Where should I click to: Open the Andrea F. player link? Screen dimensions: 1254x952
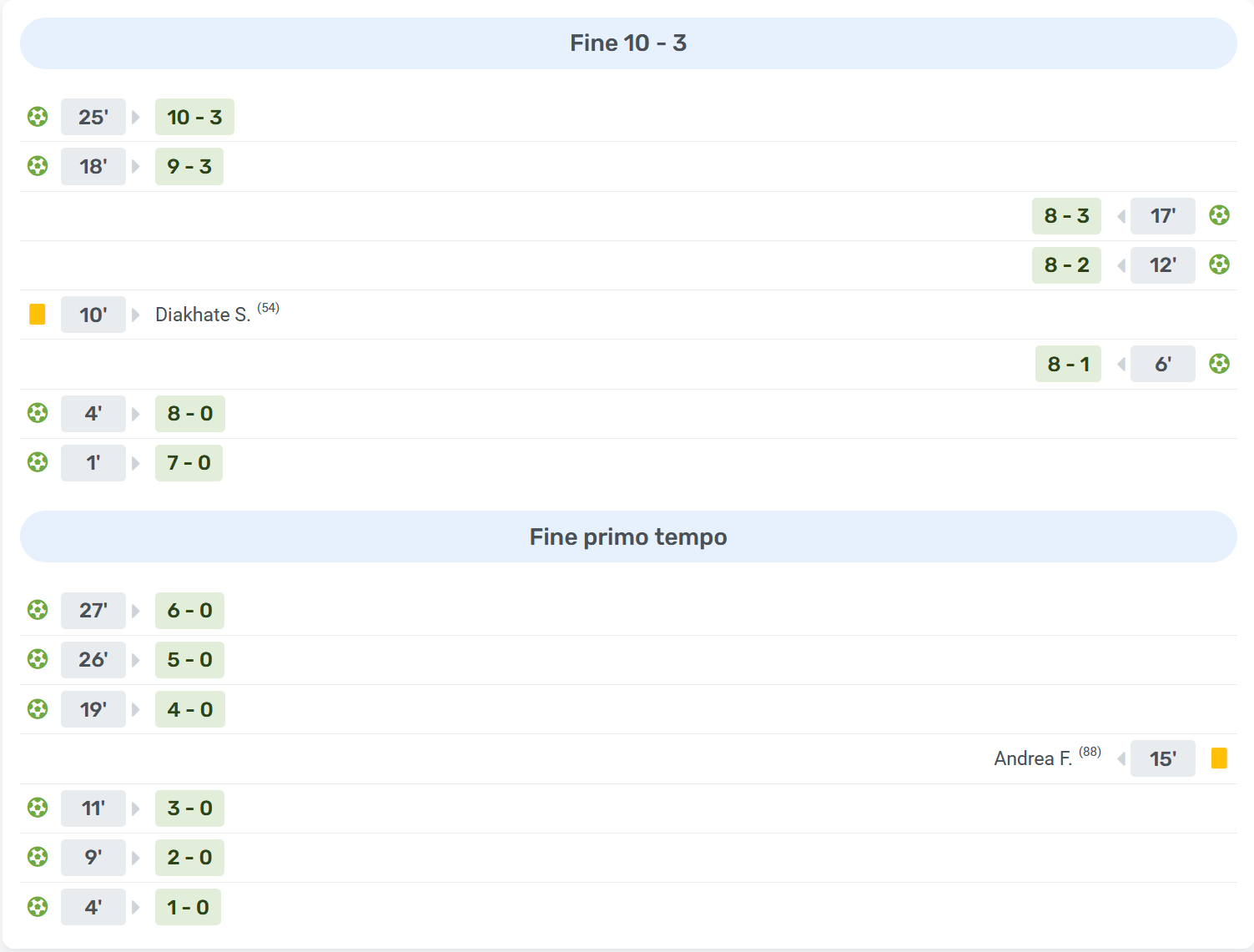(x=1033, y=758)
